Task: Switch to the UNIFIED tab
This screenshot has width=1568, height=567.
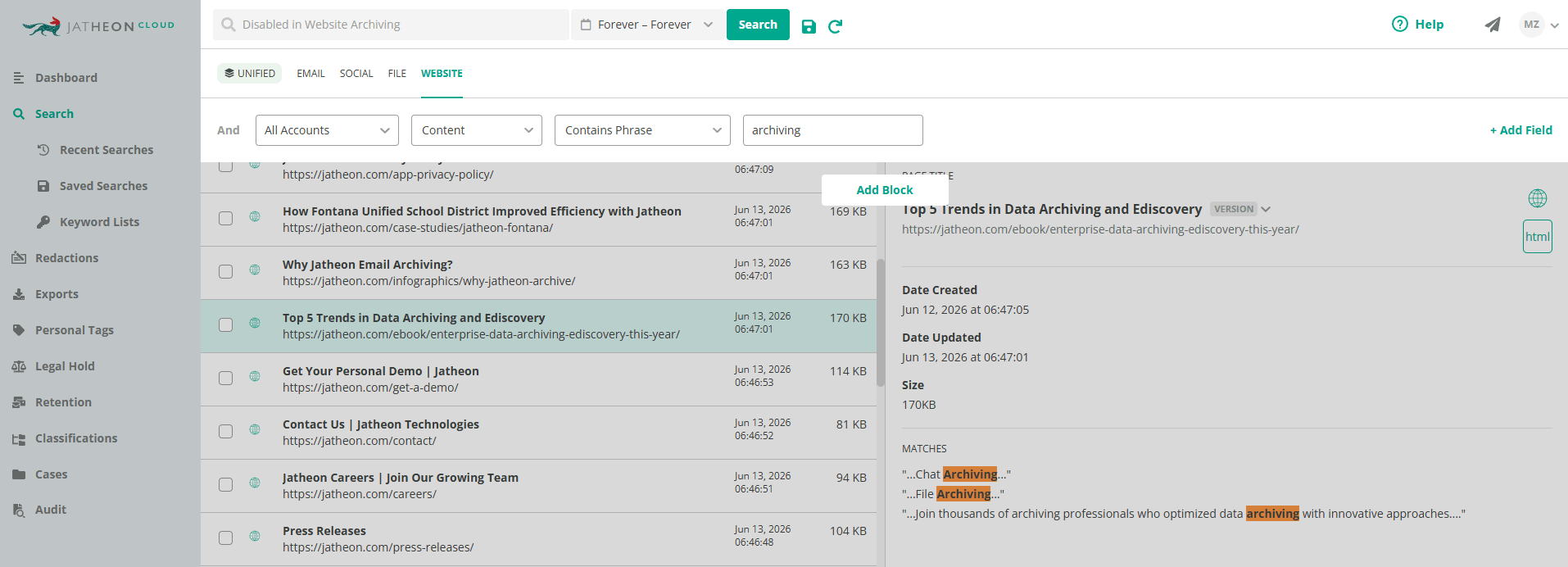Action: pos(249,74)
